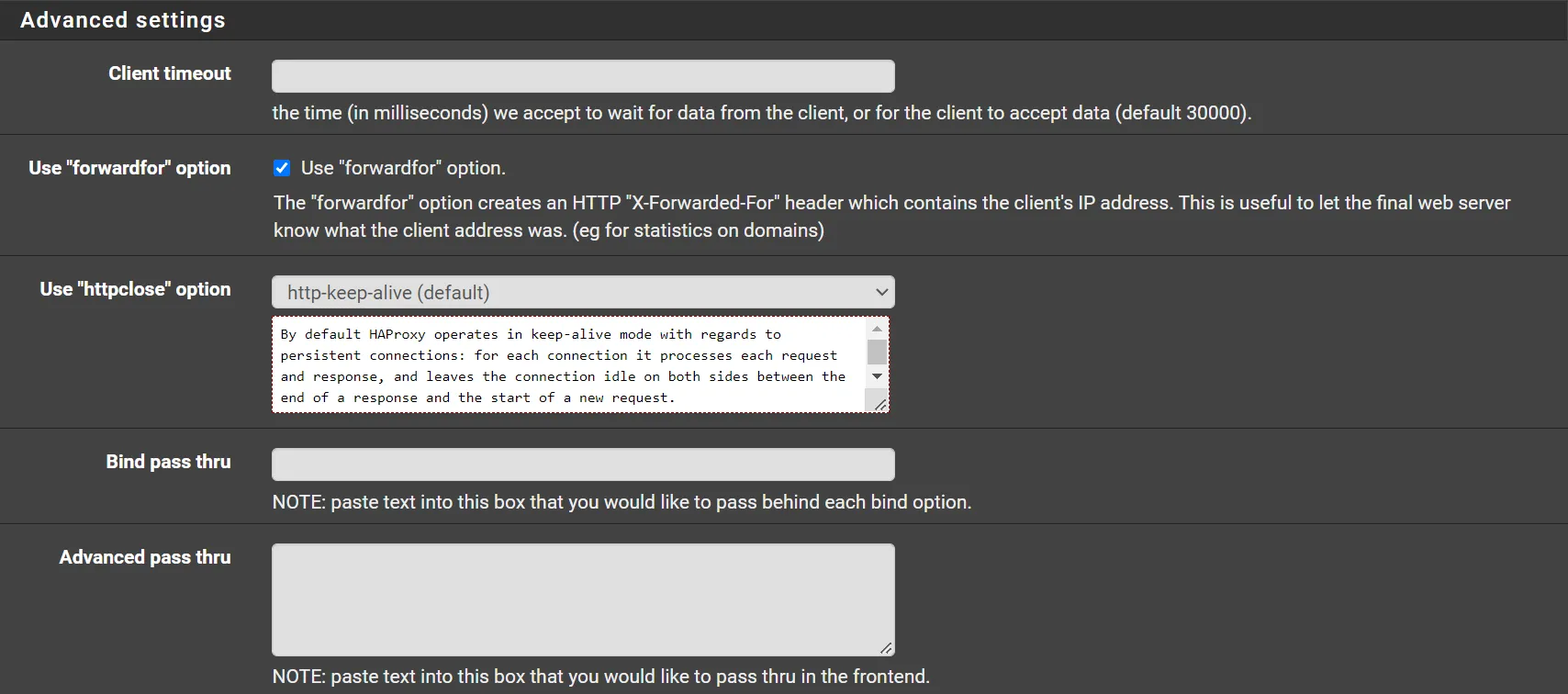1568x694 pixels.
Task: Click the "Advanced pass thru" label
Action: (144, 556)
